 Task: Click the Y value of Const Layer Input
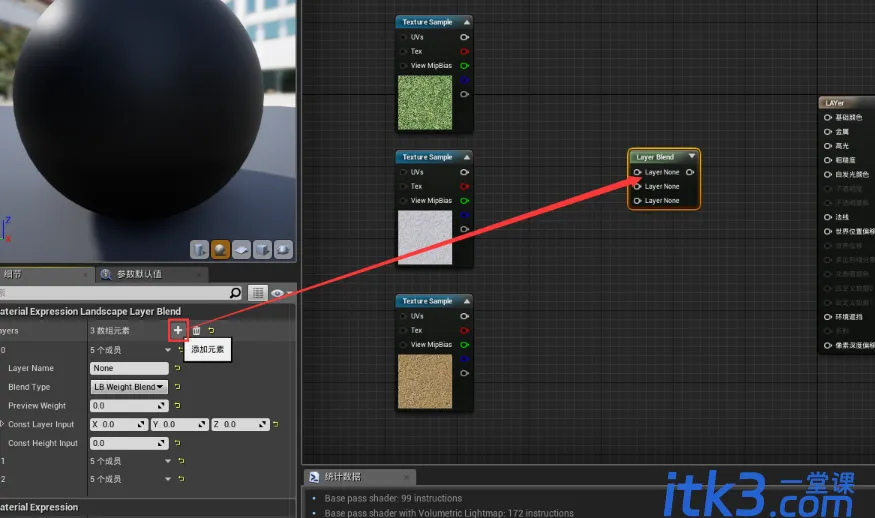pyautogui.click(x=180, y=424)
